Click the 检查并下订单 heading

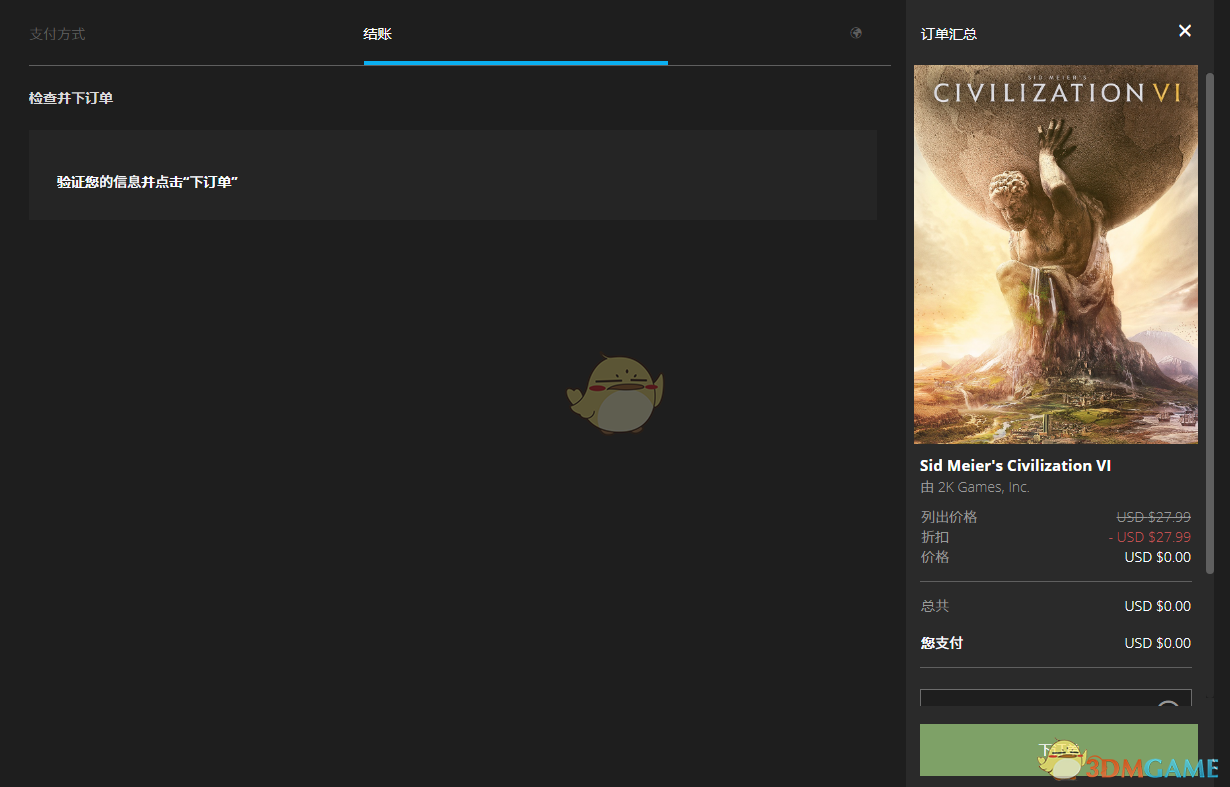pyautogui.click(x=71, y=98)
